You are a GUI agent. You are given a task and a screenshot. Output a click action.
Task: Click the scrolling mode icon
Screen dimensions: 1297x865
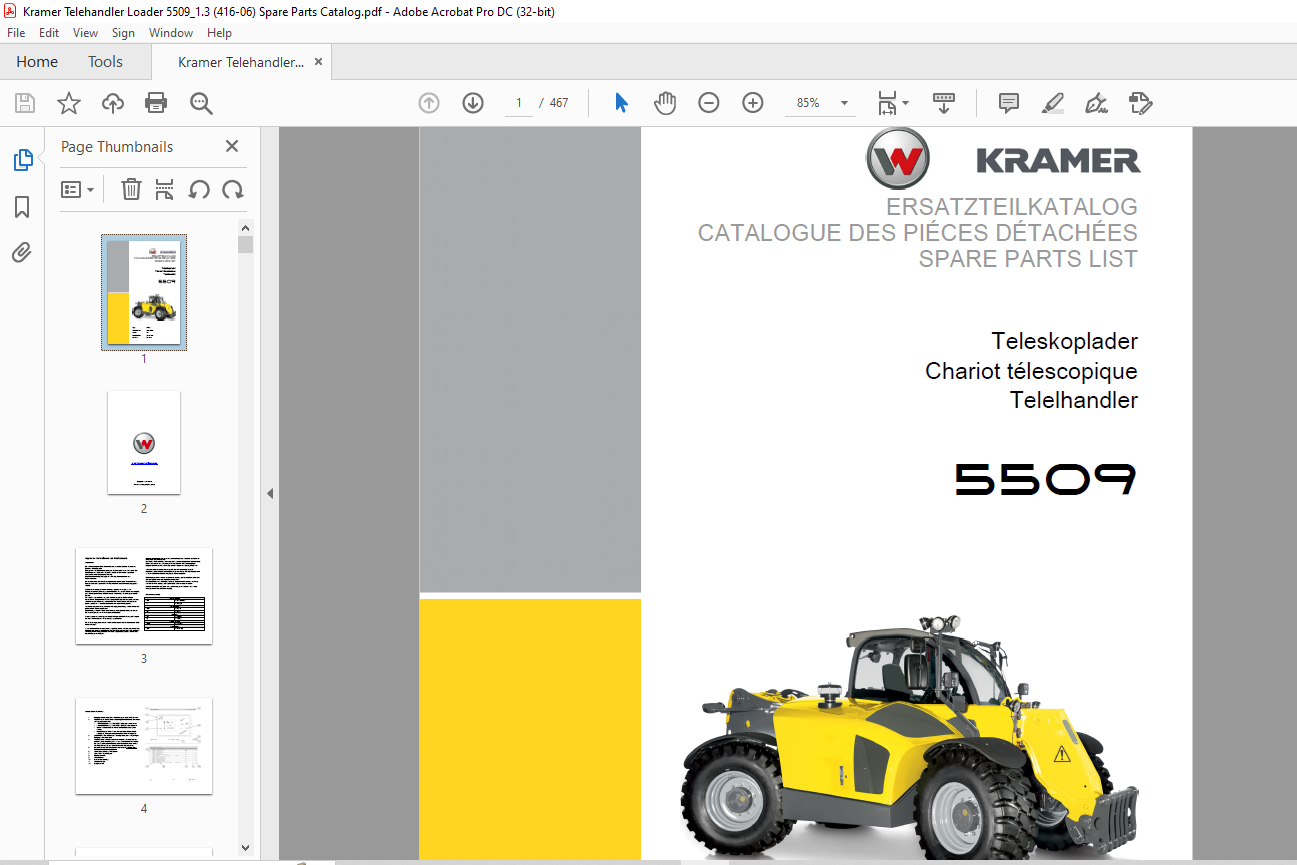(944, 103)
